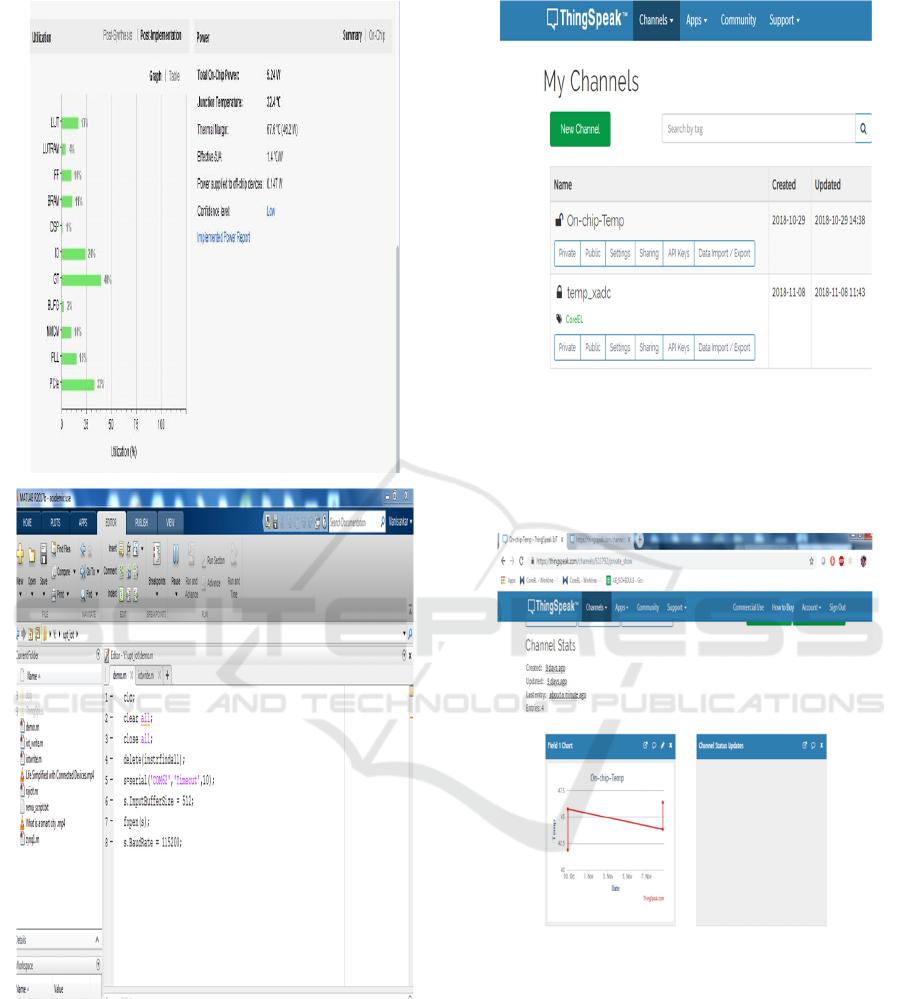Close the Channel Status Updates widget
The height and width of the screenshot is (999, 901).
(821, 745)
